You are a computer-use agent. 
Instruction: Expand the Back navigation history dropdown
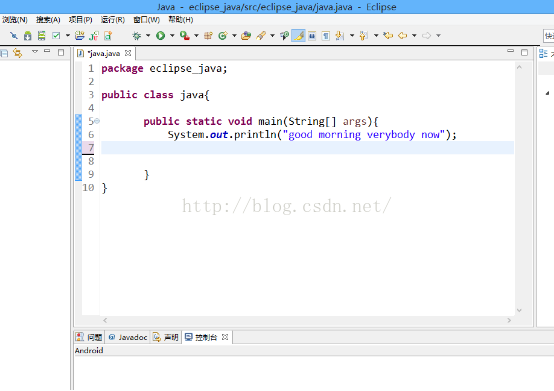click(x=414, y=36)
